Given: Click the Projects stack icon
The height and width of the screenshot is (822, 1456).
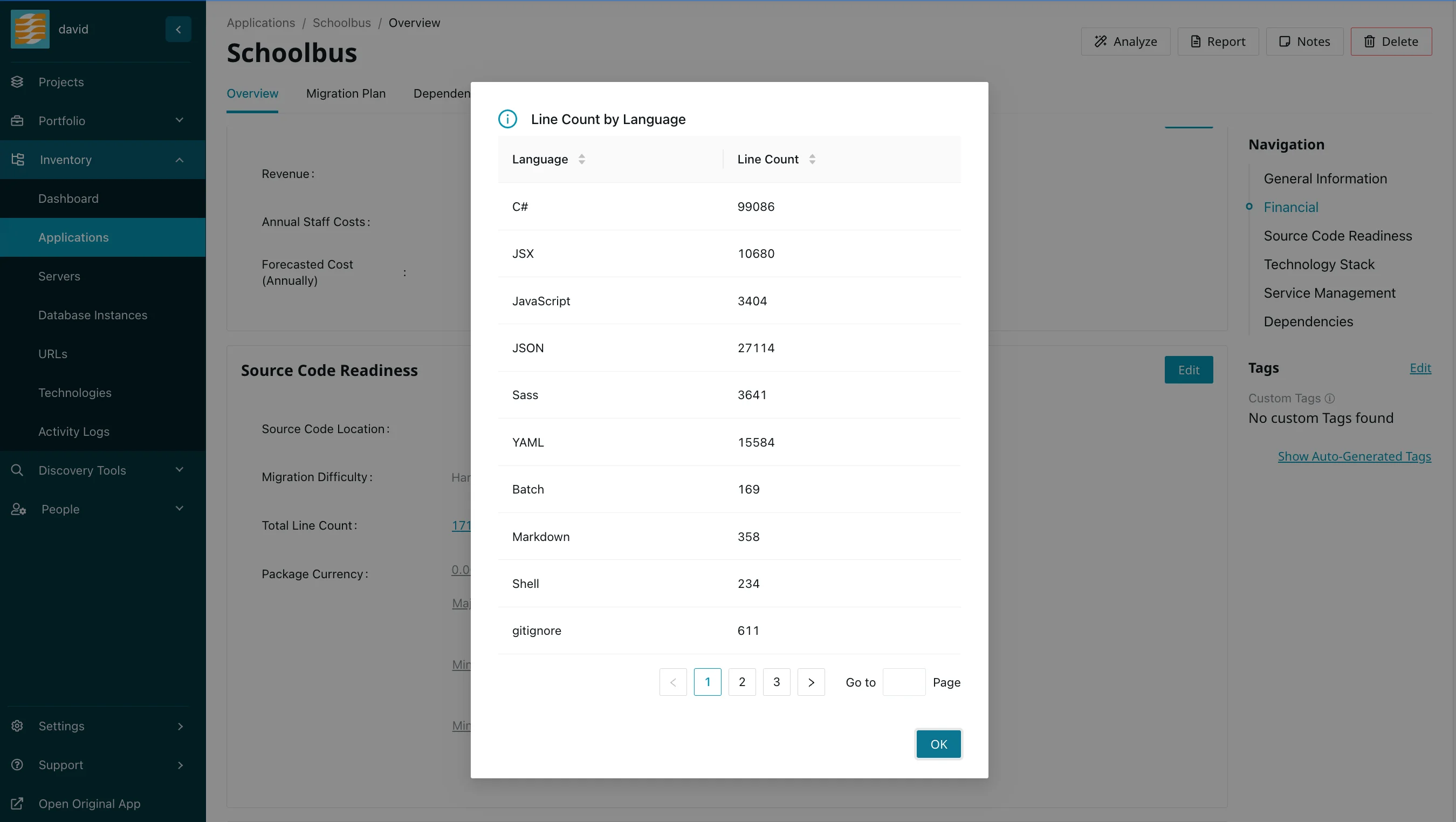Looking at the screenshot, I should tap(17, 82).
